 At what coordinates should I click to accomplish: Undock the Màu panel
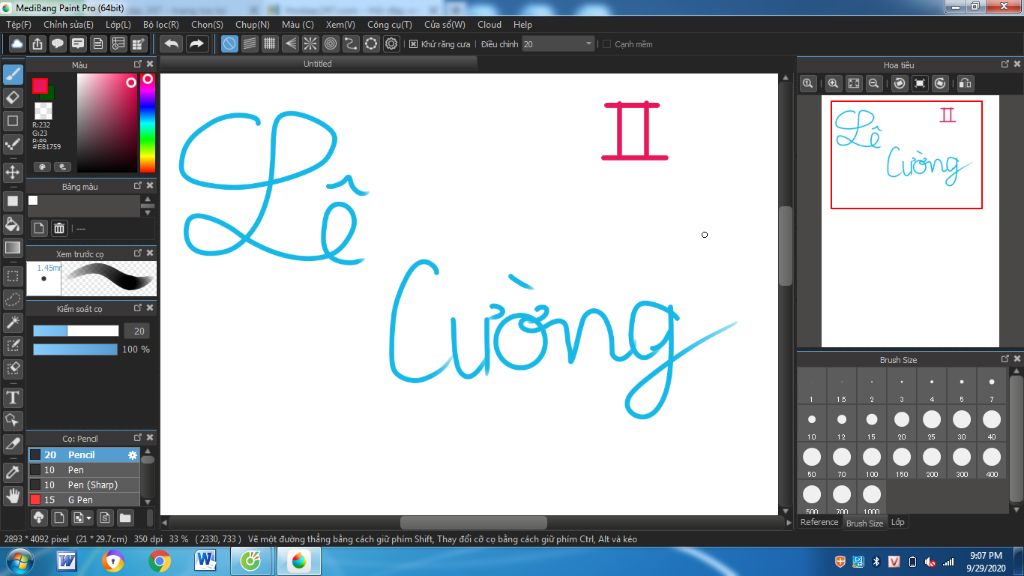tap(138, 64)
